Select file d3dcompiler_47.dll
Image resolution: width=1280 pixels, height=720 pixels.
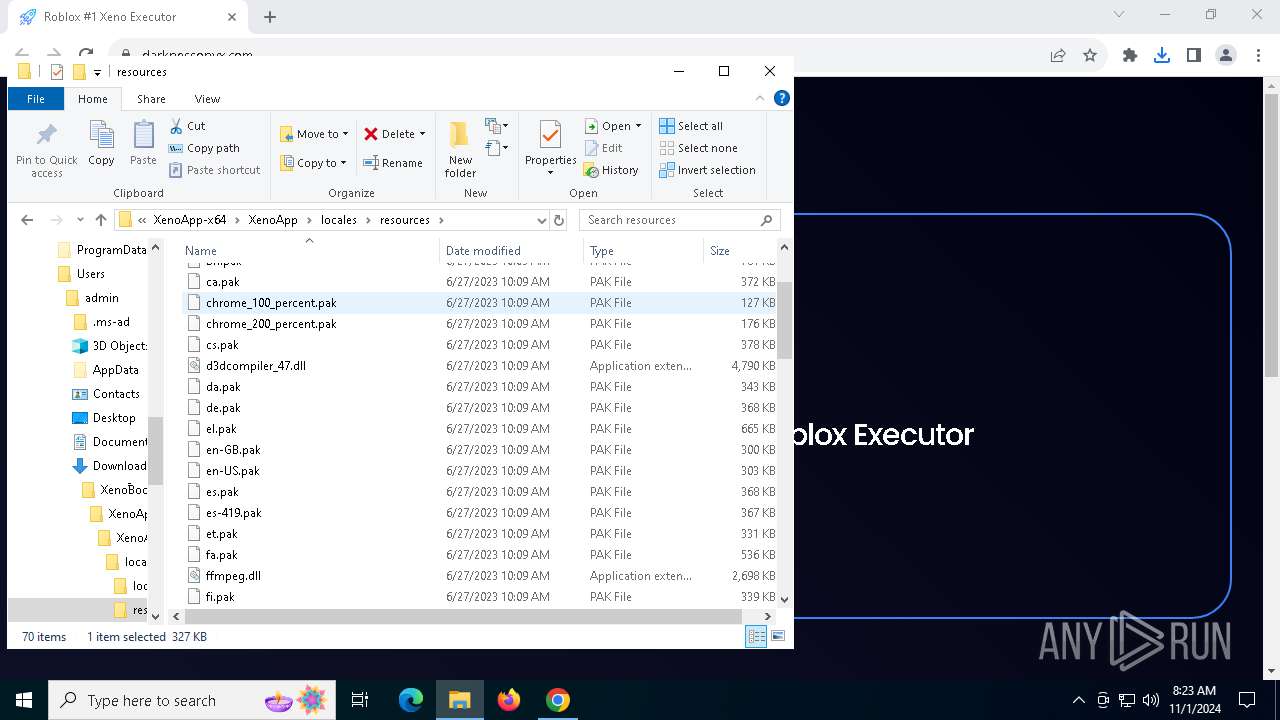255,366
